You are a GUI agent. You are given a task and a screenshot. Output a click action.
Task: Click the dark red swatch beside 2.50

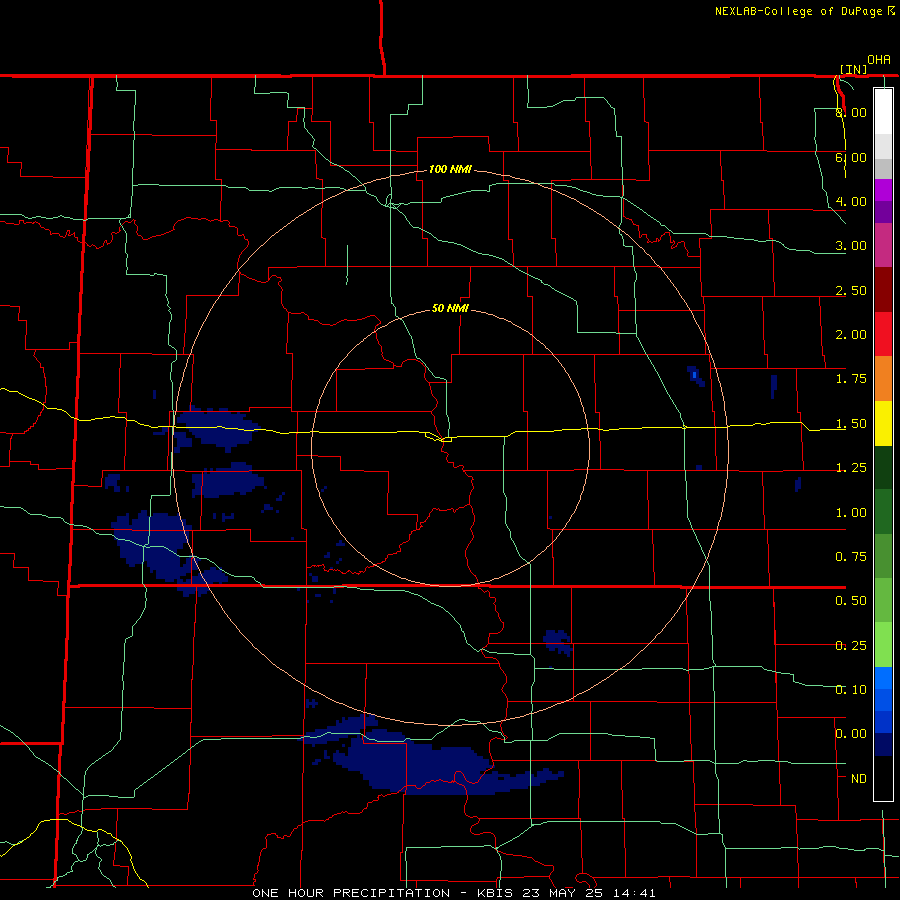tap(883, 290)
